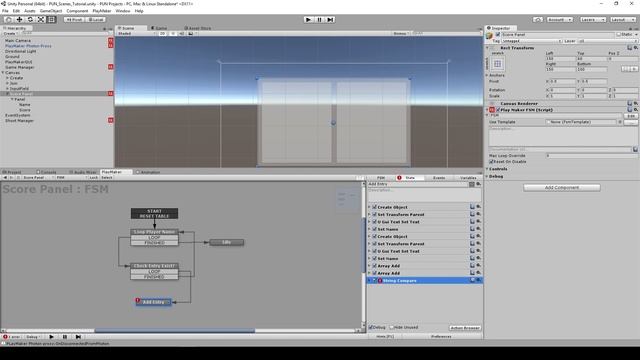This screenshot has height=360, width=640.
Task: Select the Rect Transform tool in toolbar
Action: pyautogui.click(x=51, y=20)
